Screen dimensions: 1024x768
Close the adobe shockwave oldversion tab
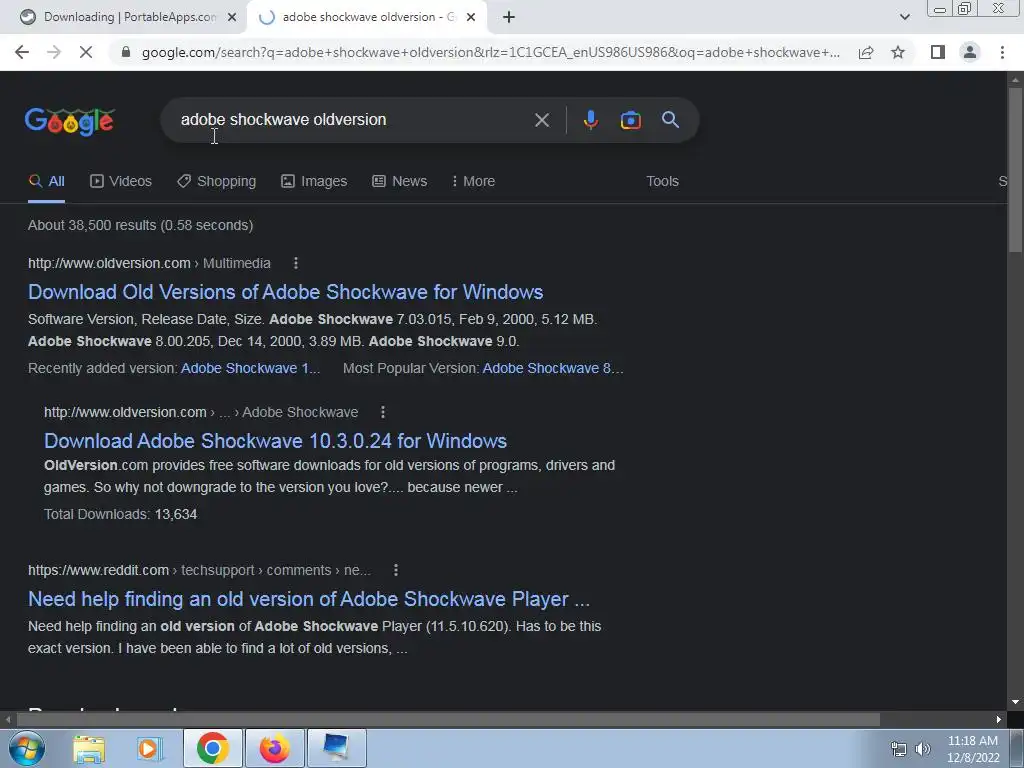(x=471, y=18)
